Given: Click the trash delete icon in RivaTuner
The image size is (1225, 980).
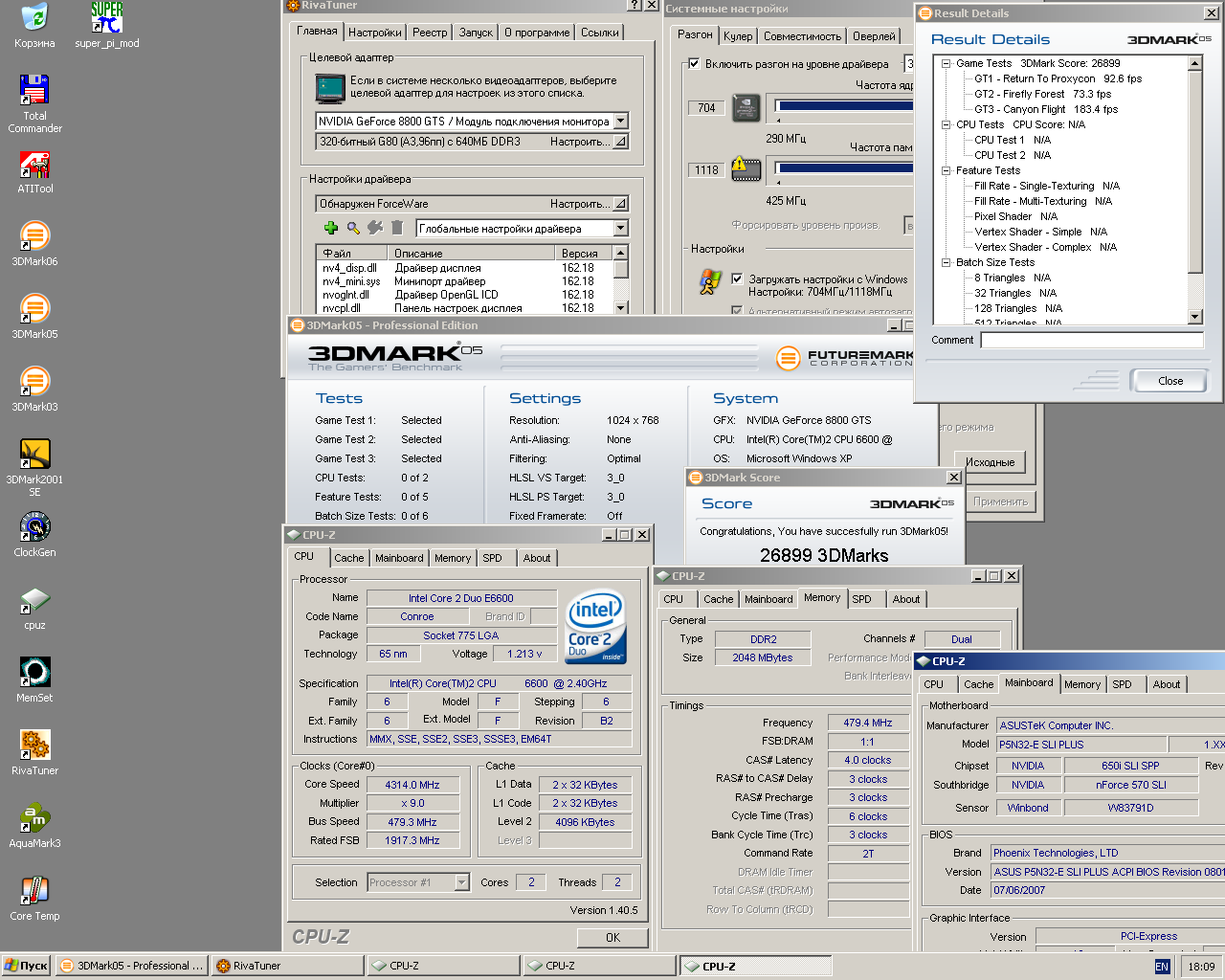Looking at the screenshot, I should (x=397, y=228).
